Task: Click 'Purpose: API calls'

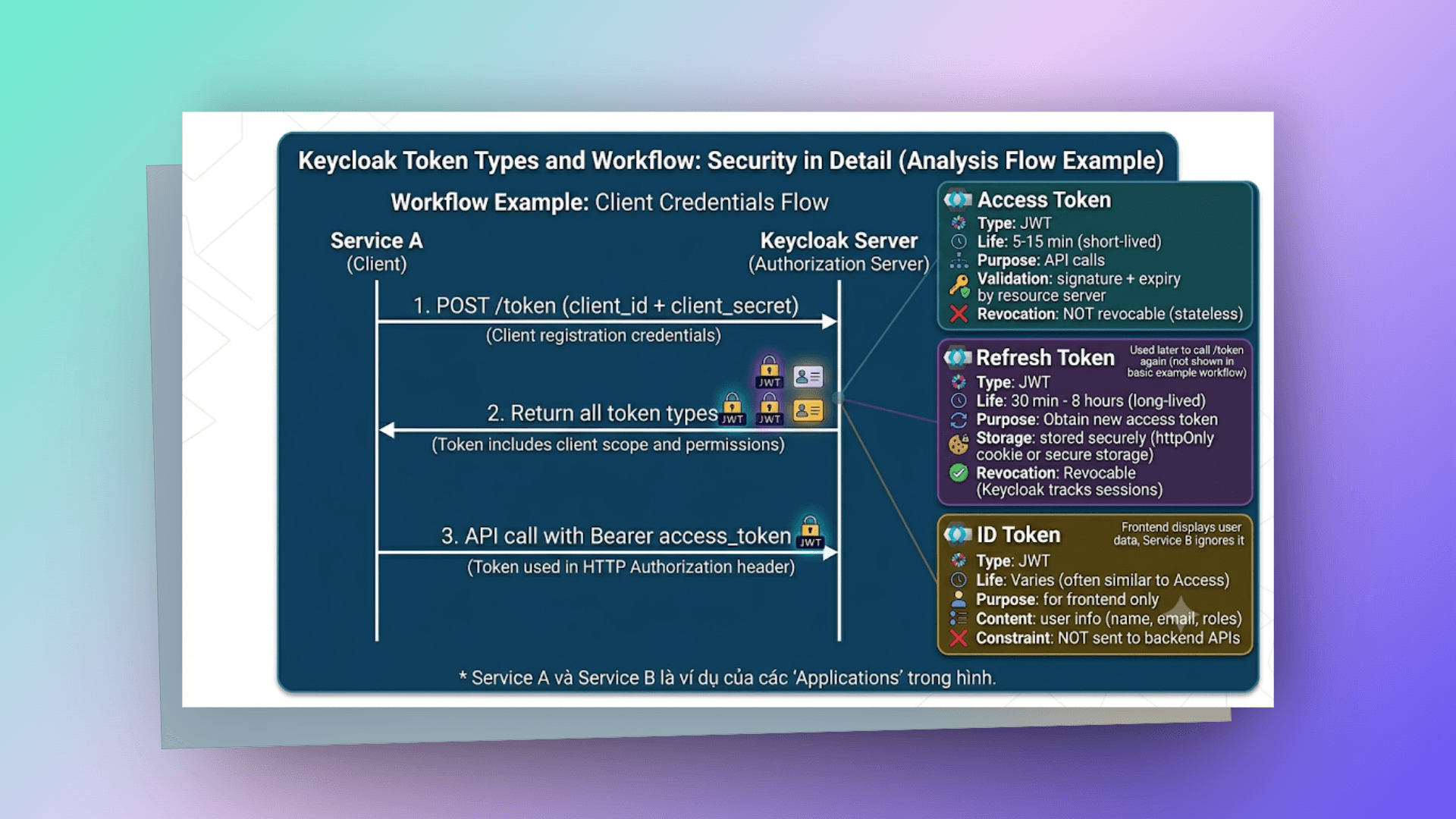Action: [1040, 261]
